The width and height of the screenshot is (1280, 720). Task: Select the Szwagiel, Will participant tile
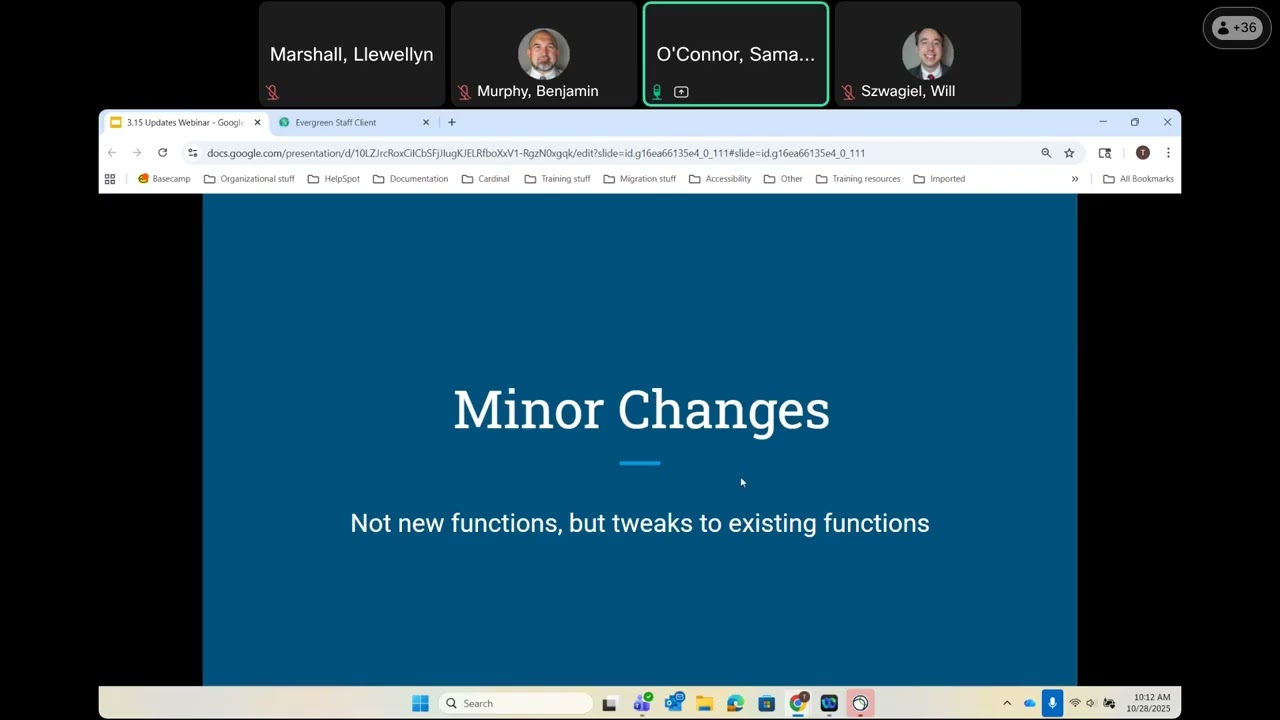[x=928, y=54]
